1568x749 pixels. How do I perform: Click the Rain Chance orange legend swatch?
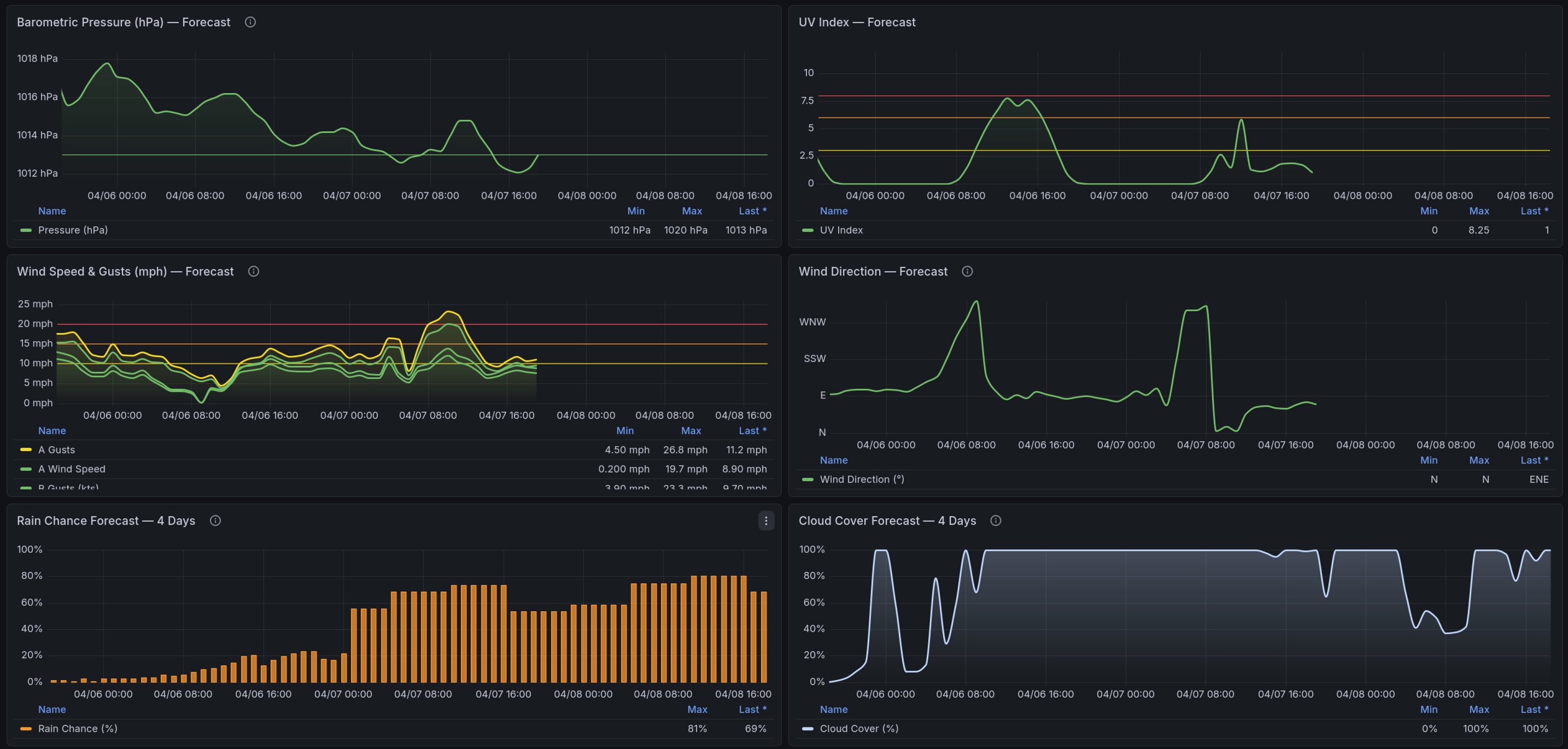(x=26, y=728)
